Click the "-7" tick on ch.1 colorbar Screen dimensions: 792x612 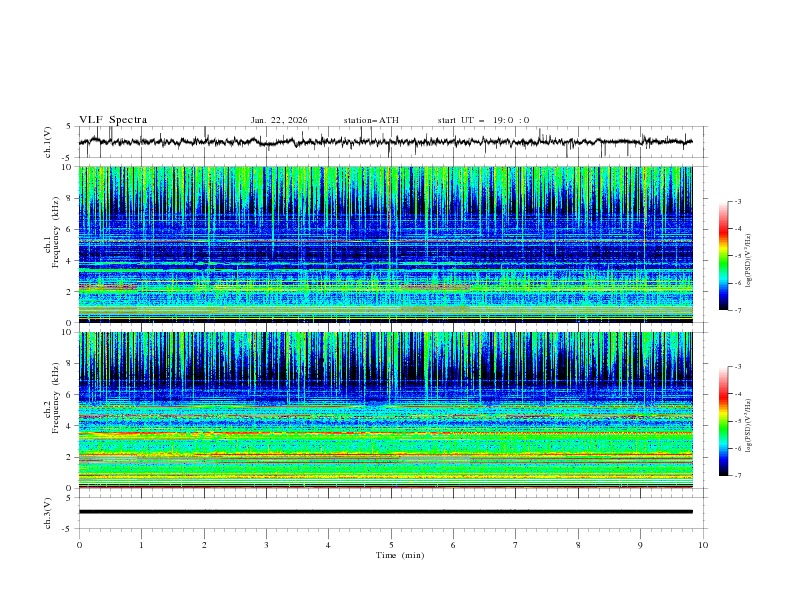click(738, 310)
